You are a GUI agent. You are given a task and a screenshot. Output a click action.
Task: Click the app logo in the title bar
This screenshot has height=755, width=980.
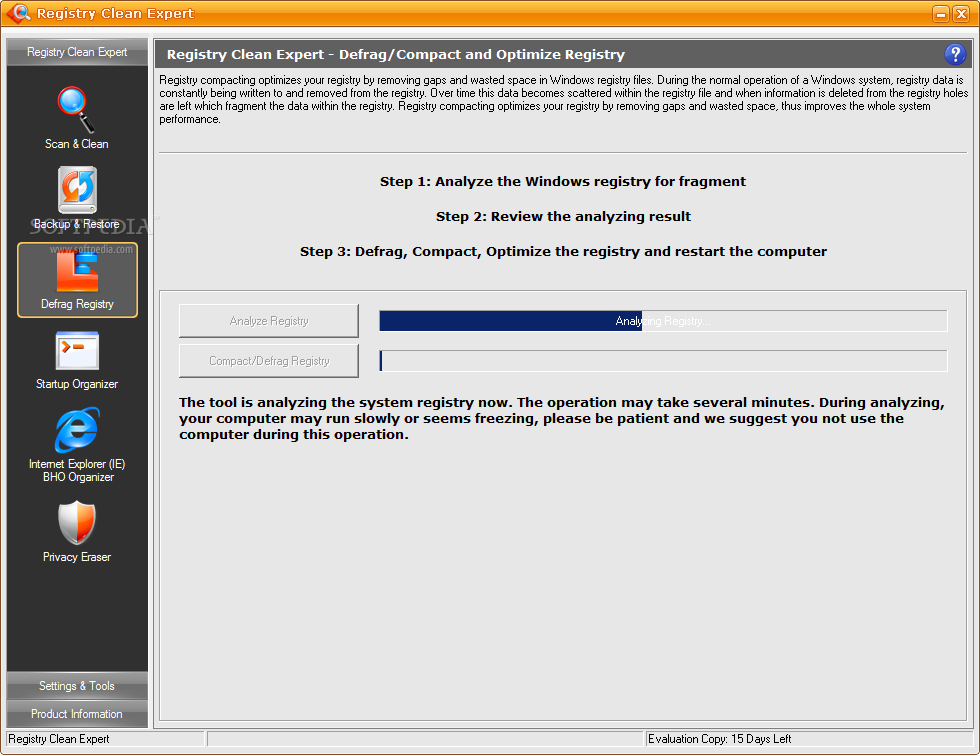click(x=18, y=12)
